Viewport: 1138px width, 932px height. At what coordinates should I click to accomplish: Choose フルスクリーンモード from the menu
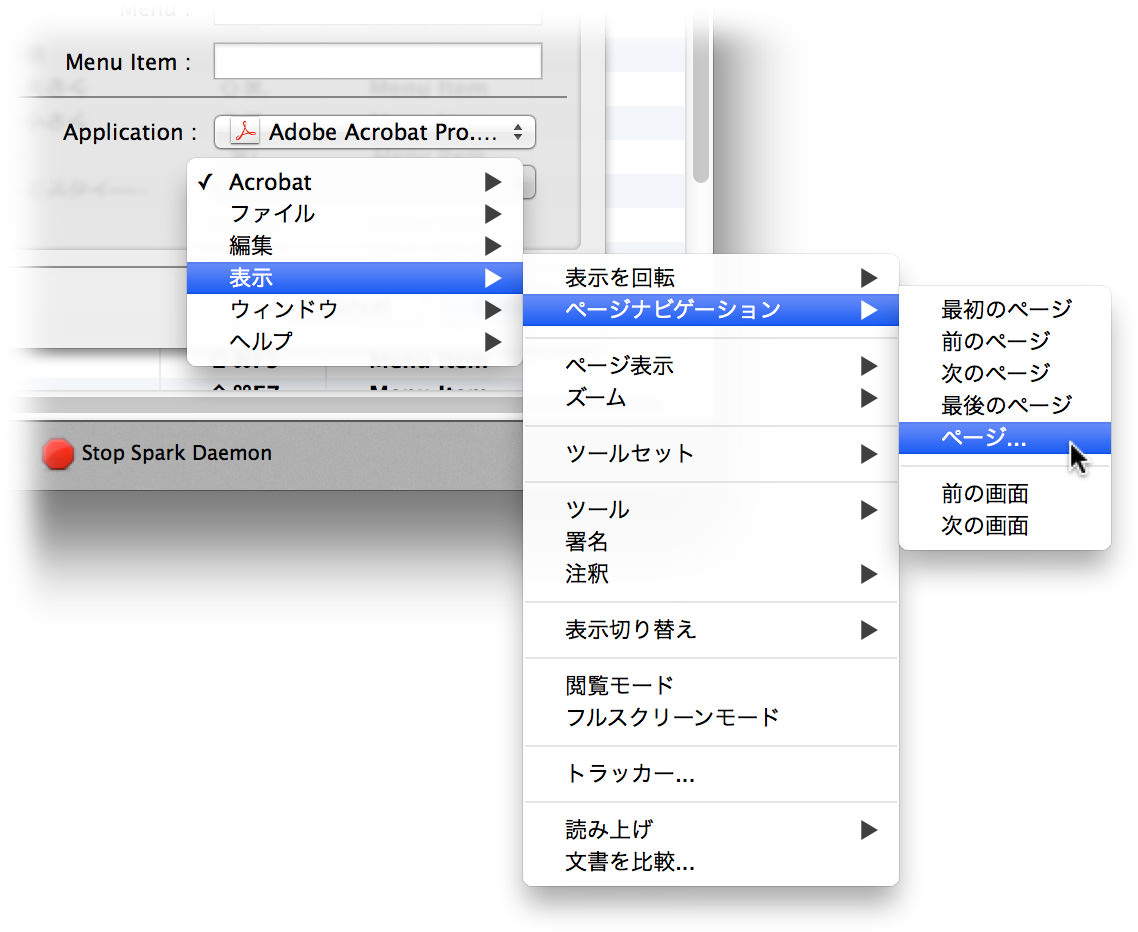click(x=711, y=717)
